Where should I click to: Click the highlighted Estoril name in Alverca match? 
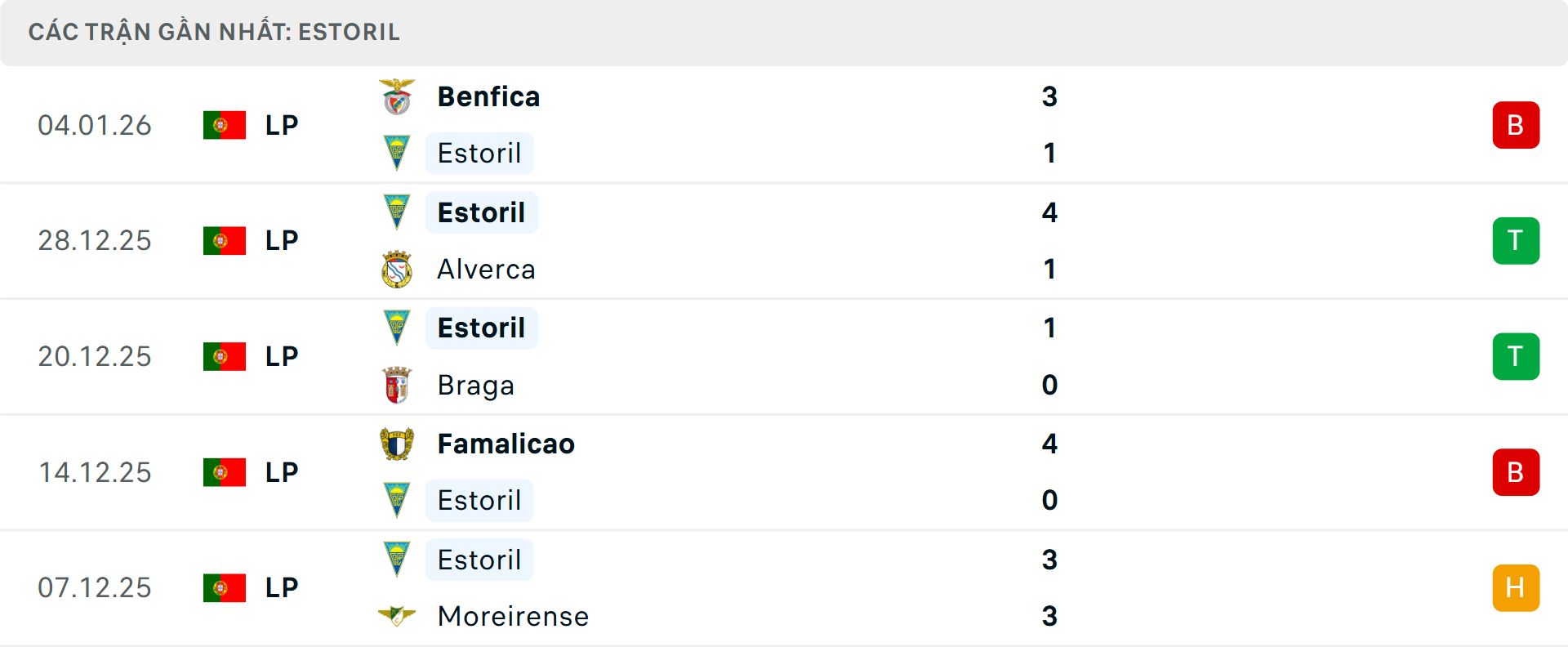481,212
